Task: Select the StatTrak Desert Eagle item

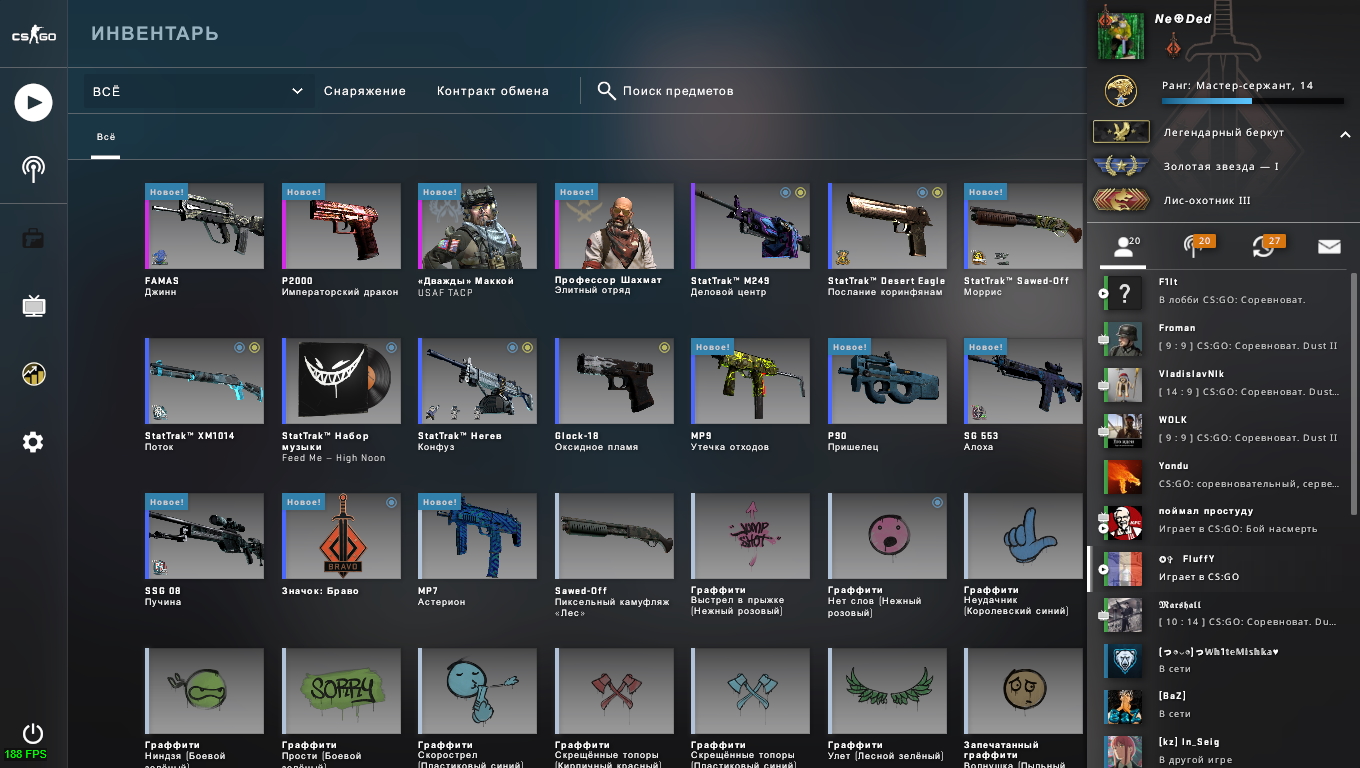Action: tap(888, 226)
